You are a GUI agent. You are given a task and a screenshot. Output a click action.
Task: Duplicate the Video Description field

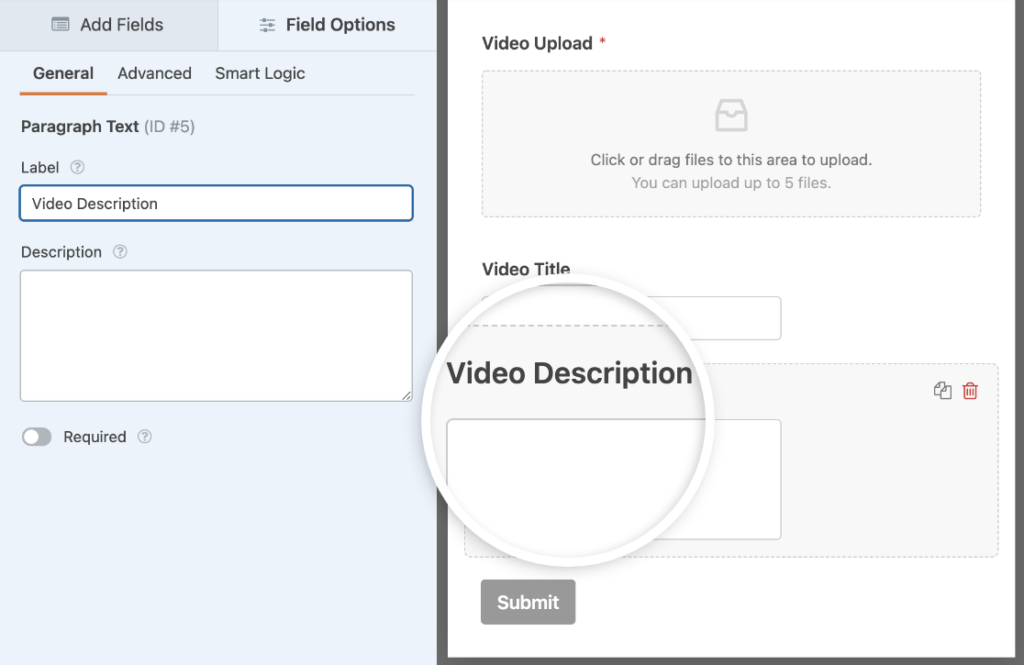pos(941,390)
